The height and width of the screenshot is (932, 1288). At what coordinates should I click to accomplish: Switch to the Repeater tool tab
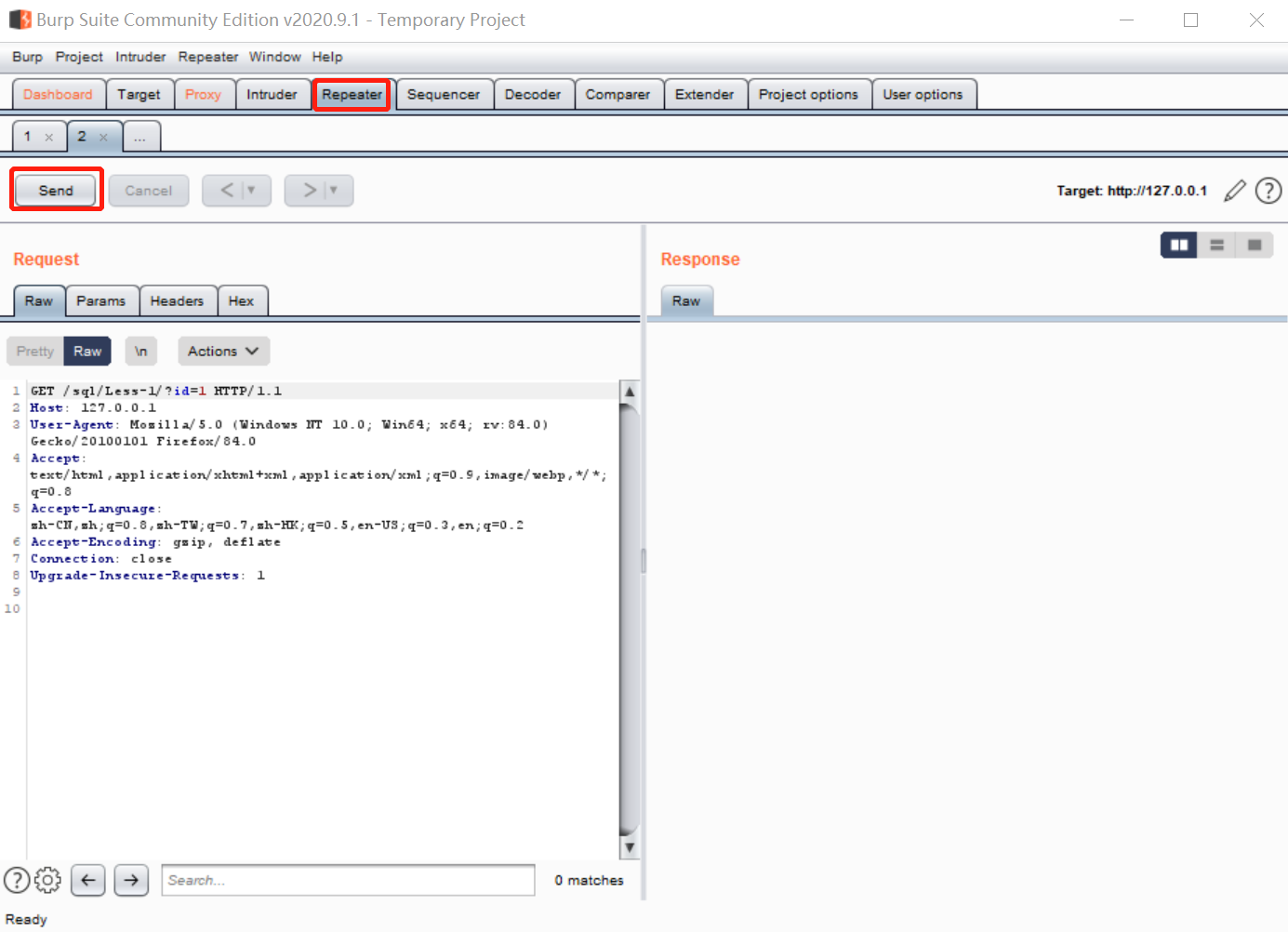click(x=352, y=95)
